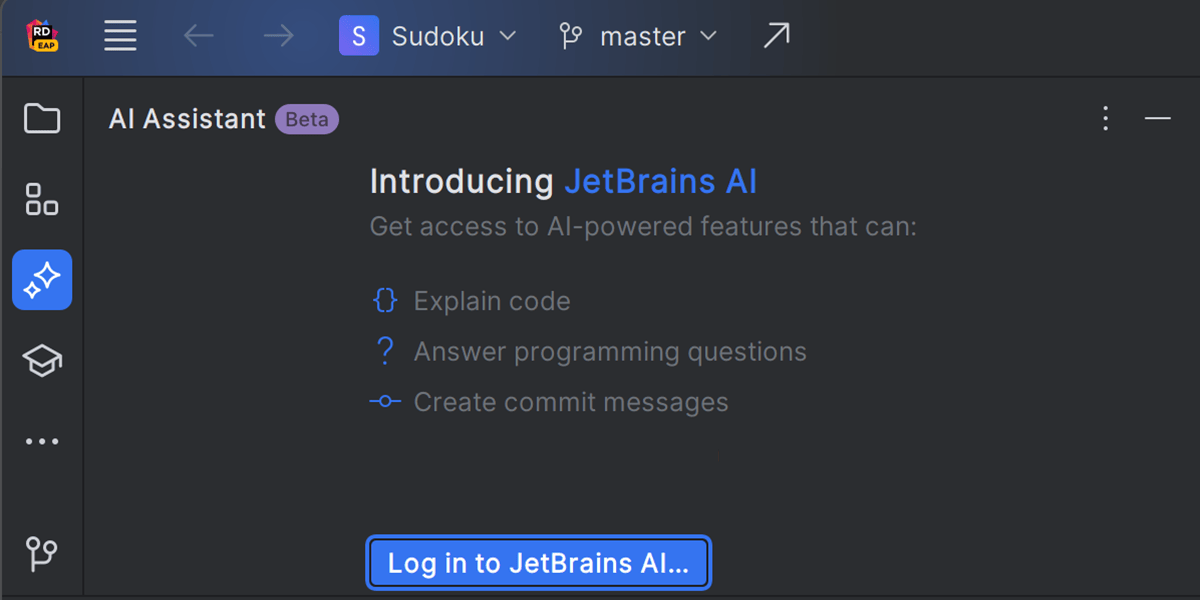
Task: Show the Structure tool window
Action: pos(42,199)
